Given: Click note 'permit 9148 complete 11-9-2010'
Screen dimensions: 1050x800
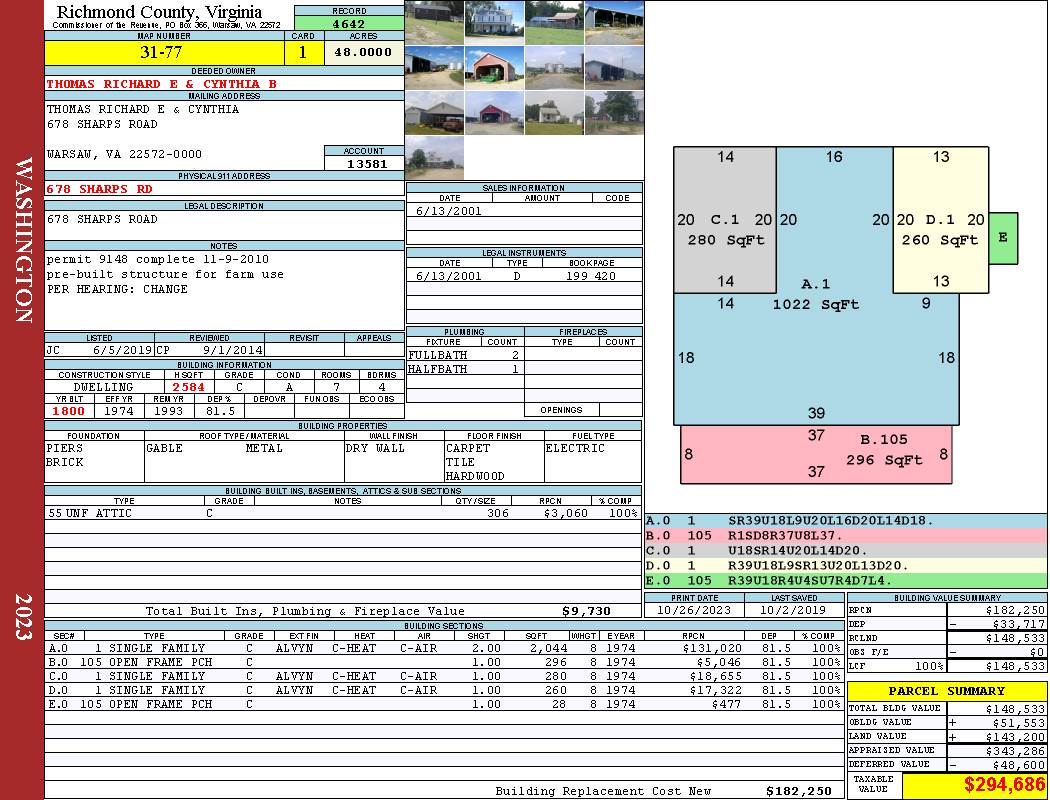Looking at the screenshot, I should pos(157,259).
